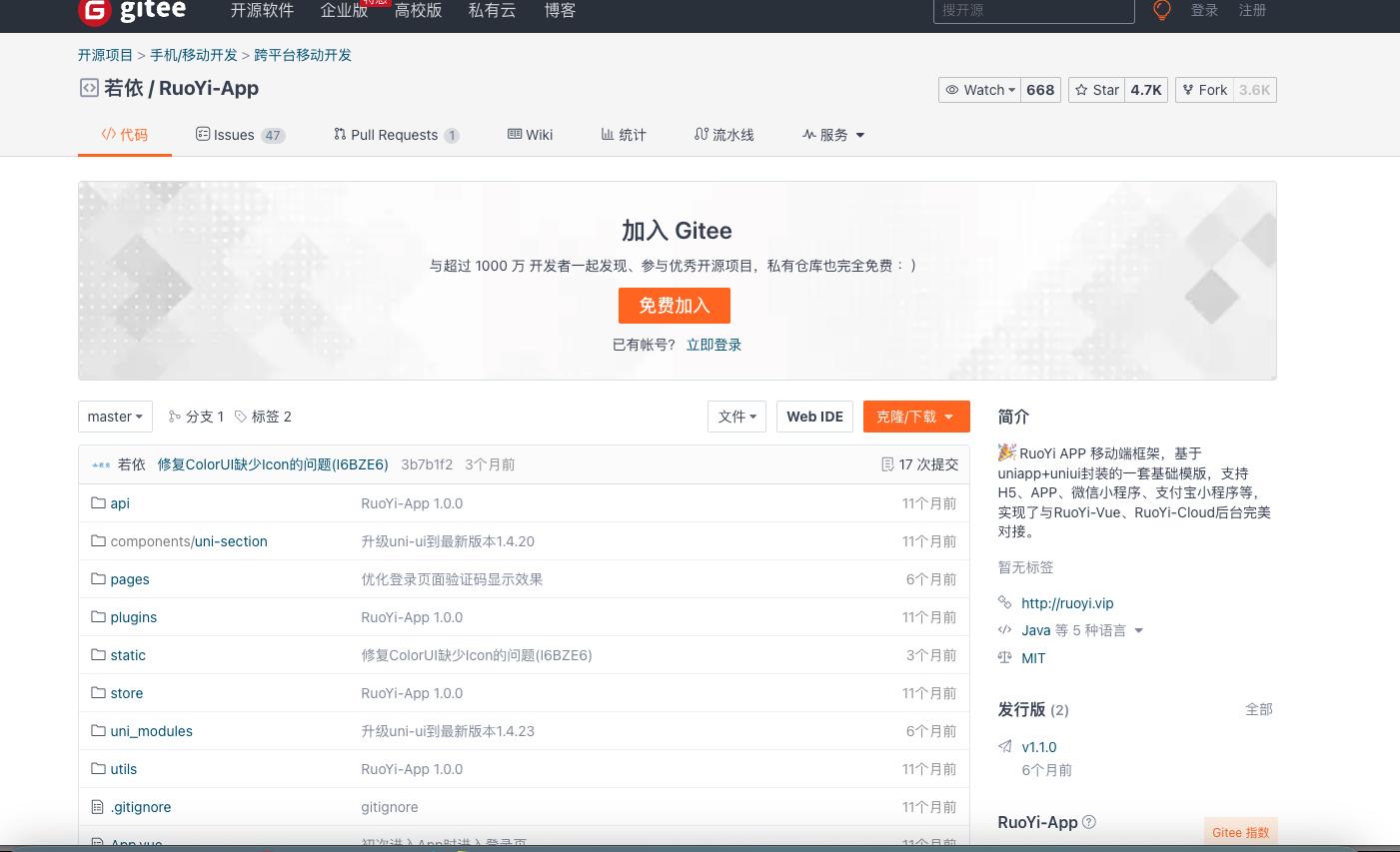The height and width of the screenshot is (852, 1400).
Task: Click the commit history icon 17 次提交
Action: (x=887, y=464)
